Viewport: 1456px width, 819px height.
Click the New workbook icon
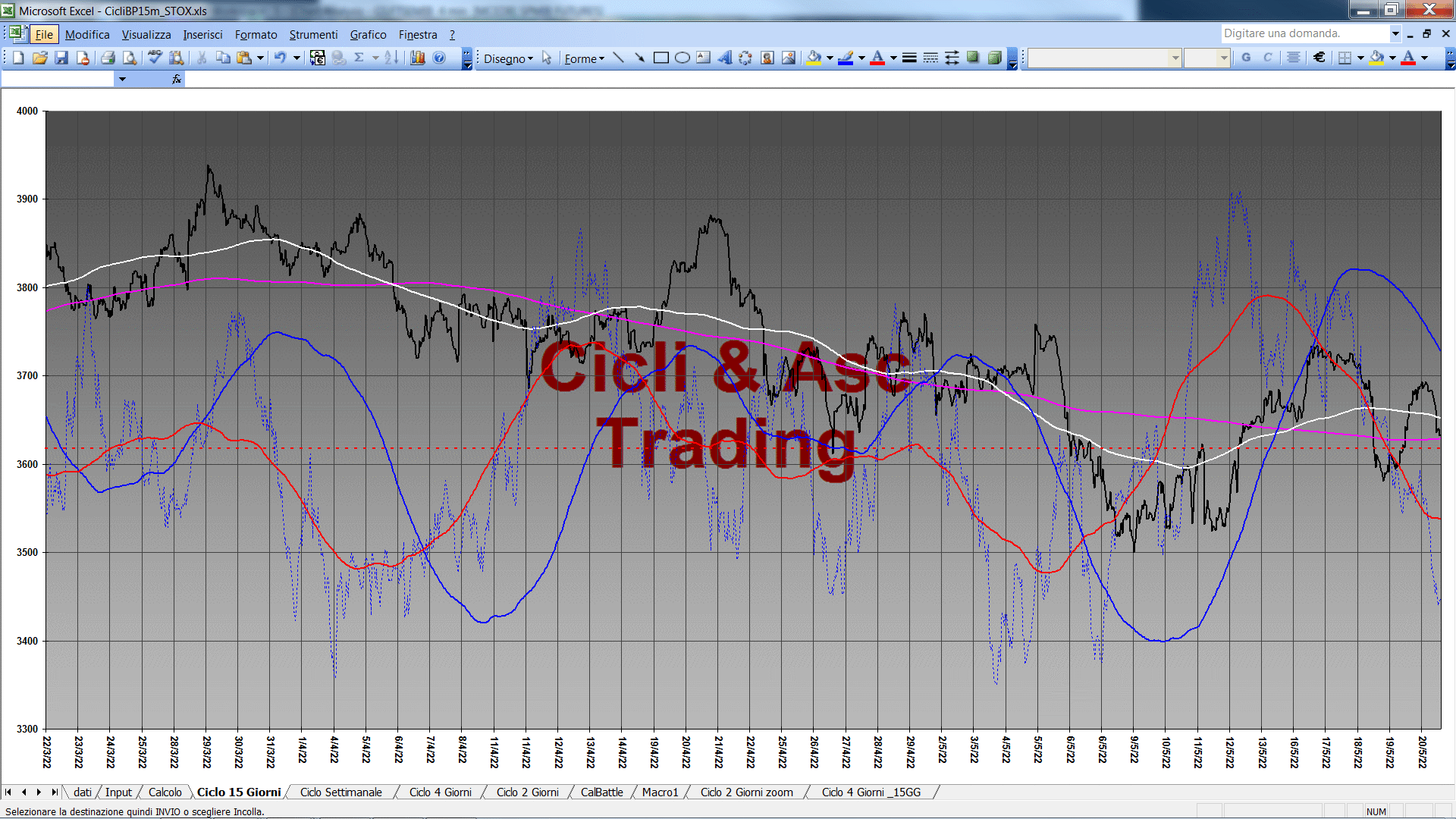pyautogui.click(x=18, y=58)
